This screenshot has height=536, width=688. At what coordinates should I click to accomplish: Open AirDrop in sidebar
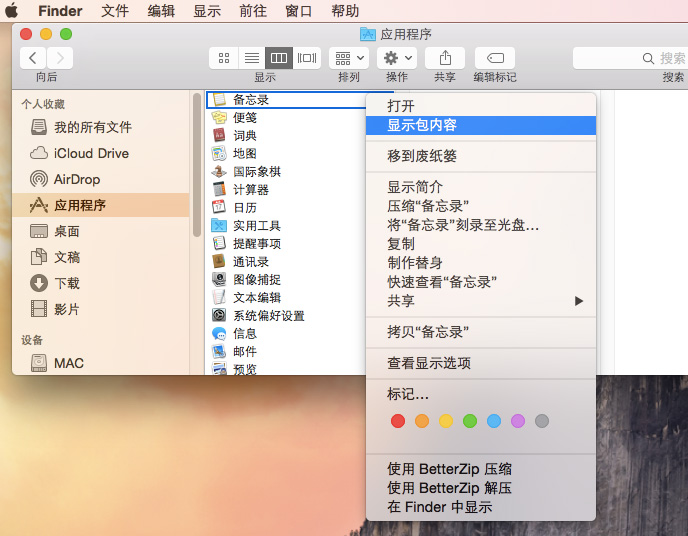[x=100, y=179]
